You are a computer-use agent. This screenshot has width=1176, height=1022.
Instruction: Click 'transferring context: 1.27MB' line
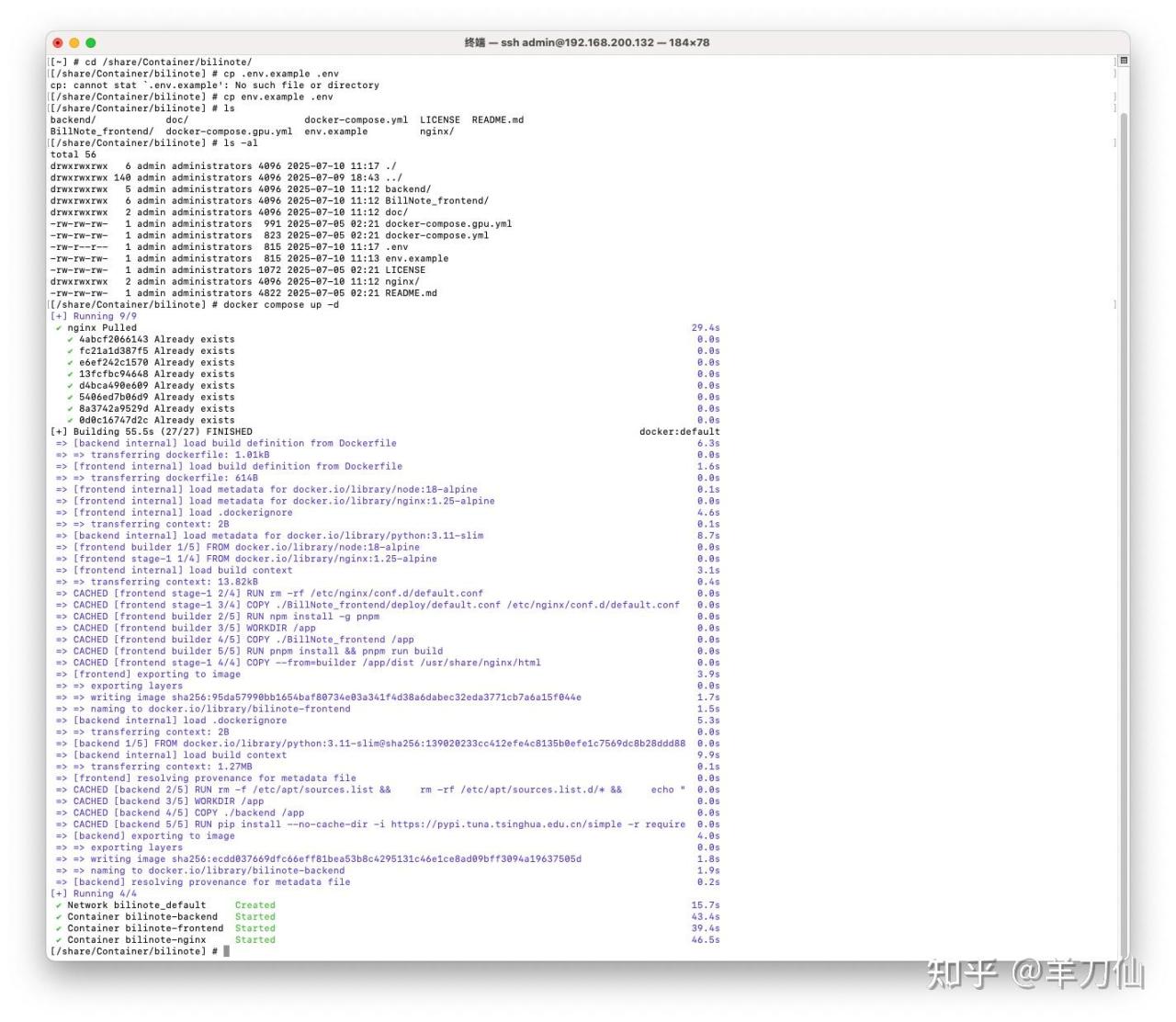click(x=153, y=766)
